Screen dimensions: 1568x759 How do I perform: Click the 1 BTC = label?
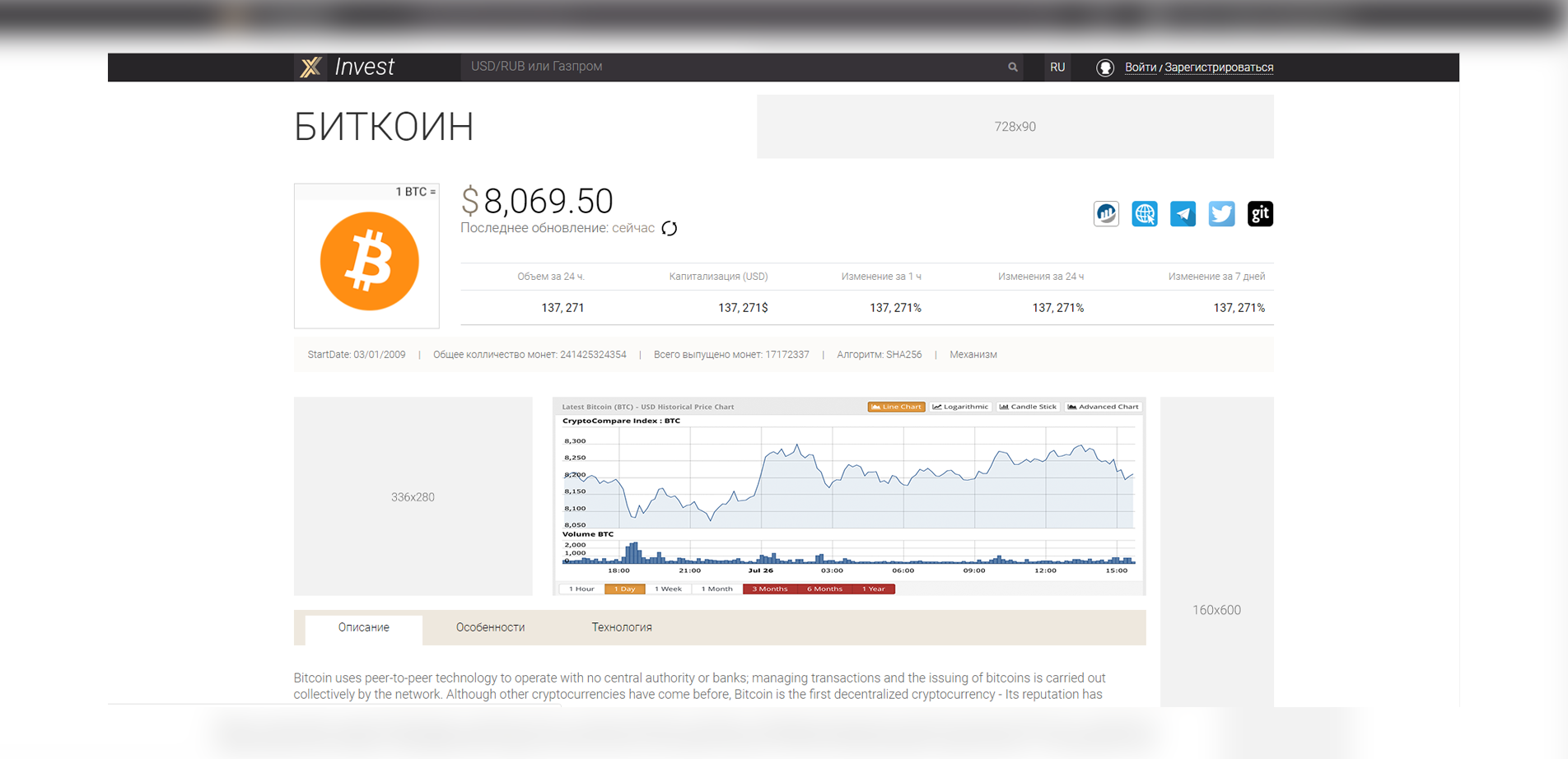(x=415, y=192)
